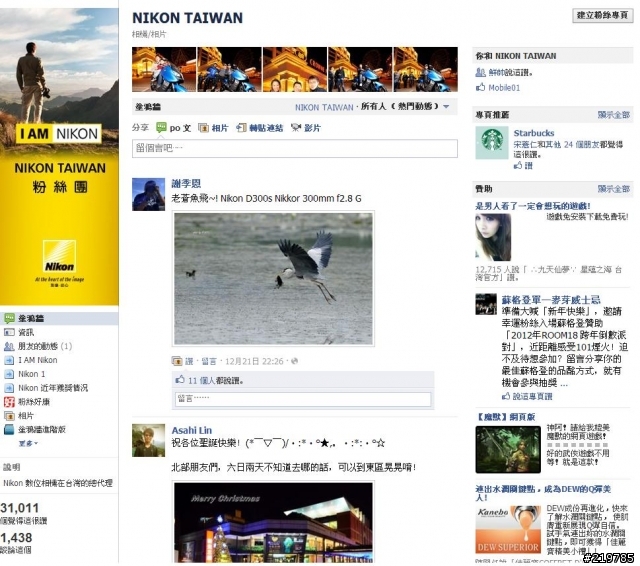The height and width of the screenshot is (566, 640).
Task: Click the 影片 video share icon
Action: click(x=296, y=128)
